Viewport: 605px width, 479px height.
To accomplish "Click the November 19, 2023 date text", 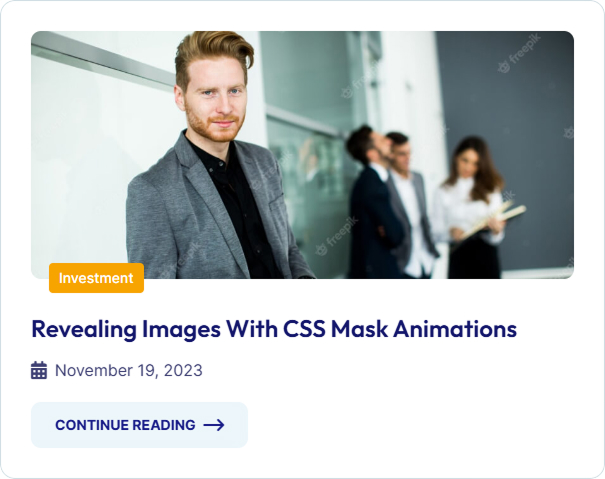I will [129, 371].
